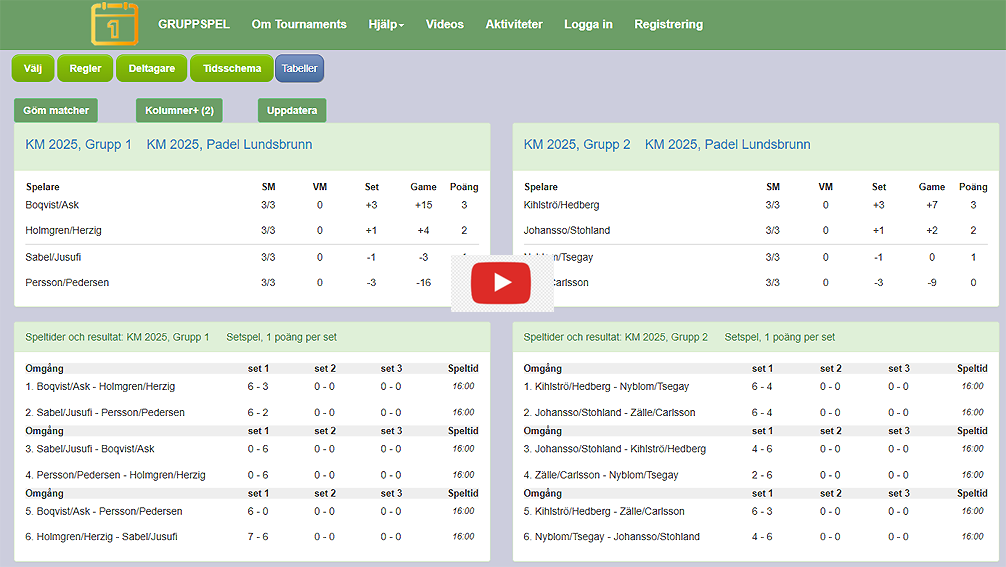Toggle match visibility with Göm matcher
1006x567 pixels.
pyautogui.click(x=56, y=110)
